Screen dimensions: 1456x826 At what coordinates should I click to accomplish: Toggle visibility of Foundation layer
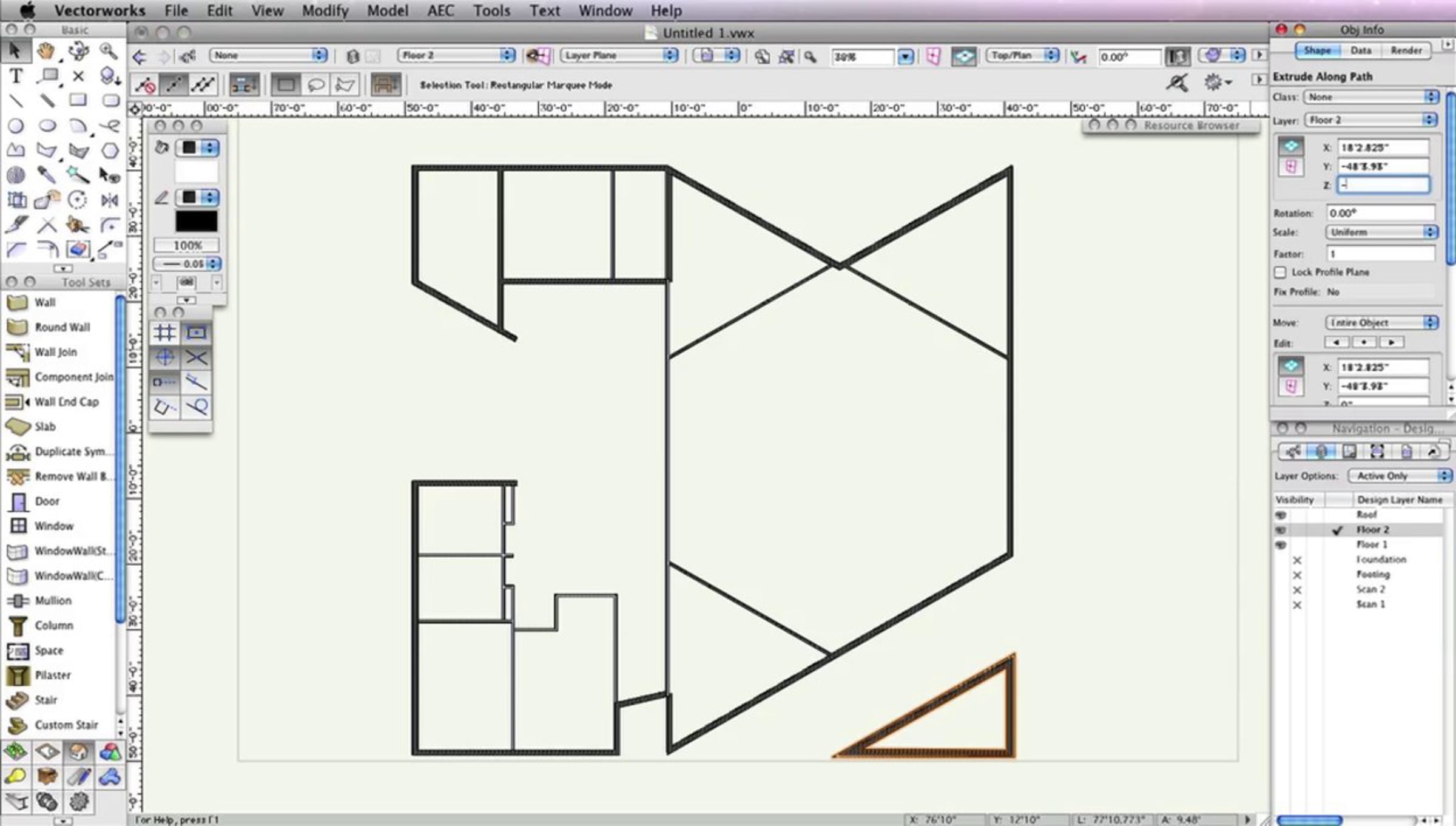(1297, 560)
